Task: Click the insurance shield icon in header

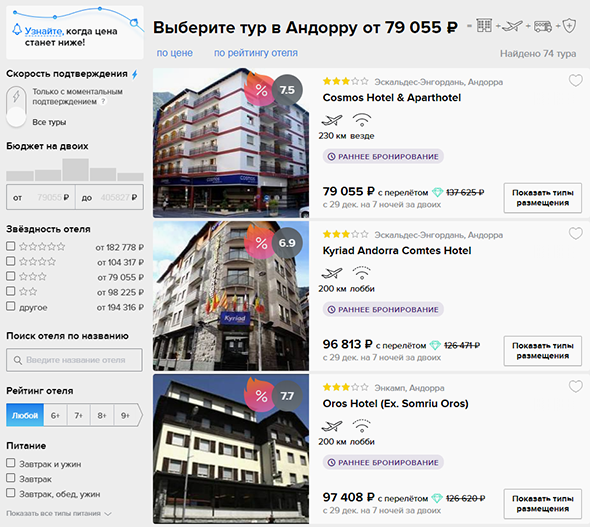Action: [x=569, y=26]
